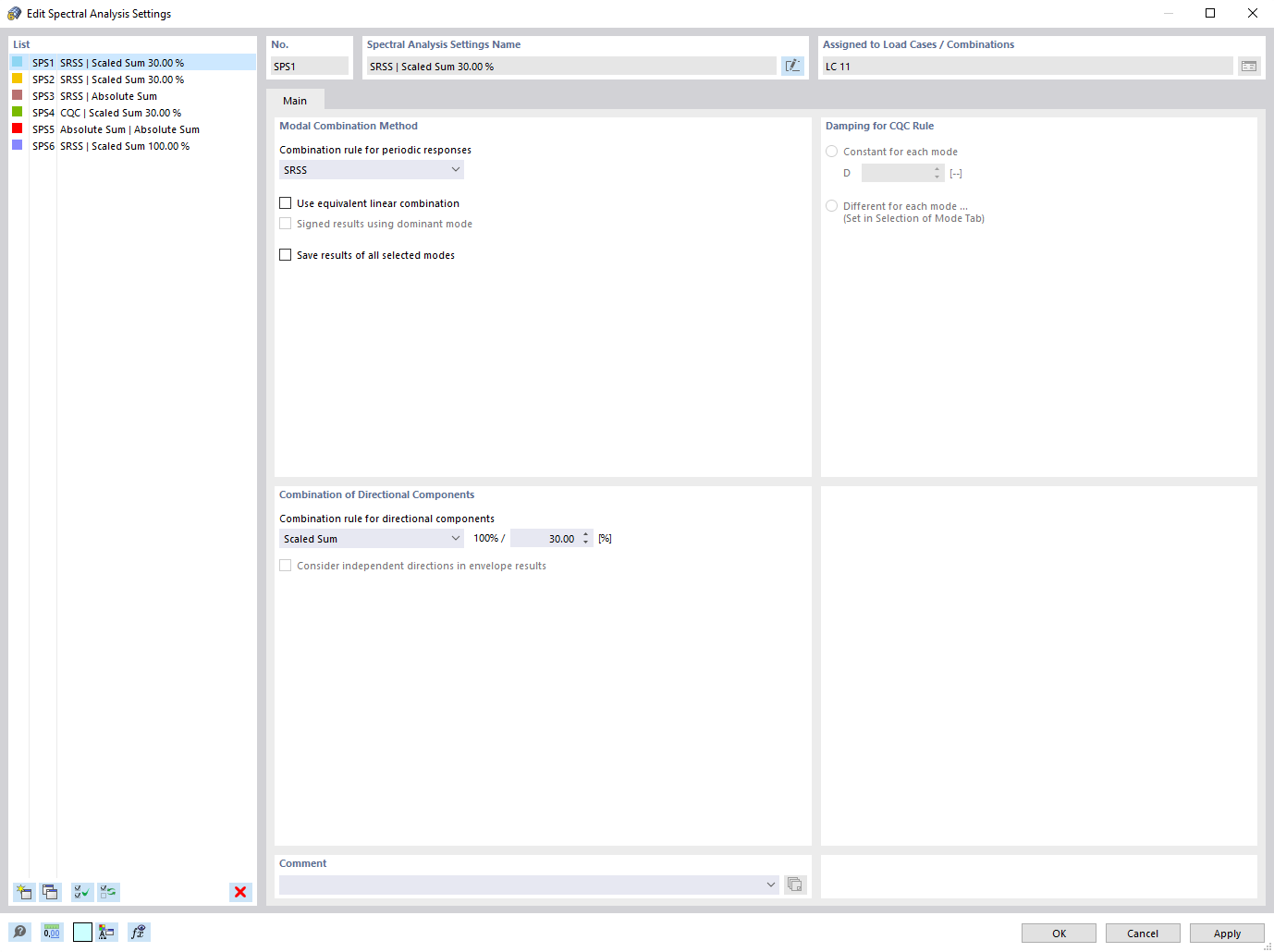Open the fx formula editor icon

coord(139,932)
